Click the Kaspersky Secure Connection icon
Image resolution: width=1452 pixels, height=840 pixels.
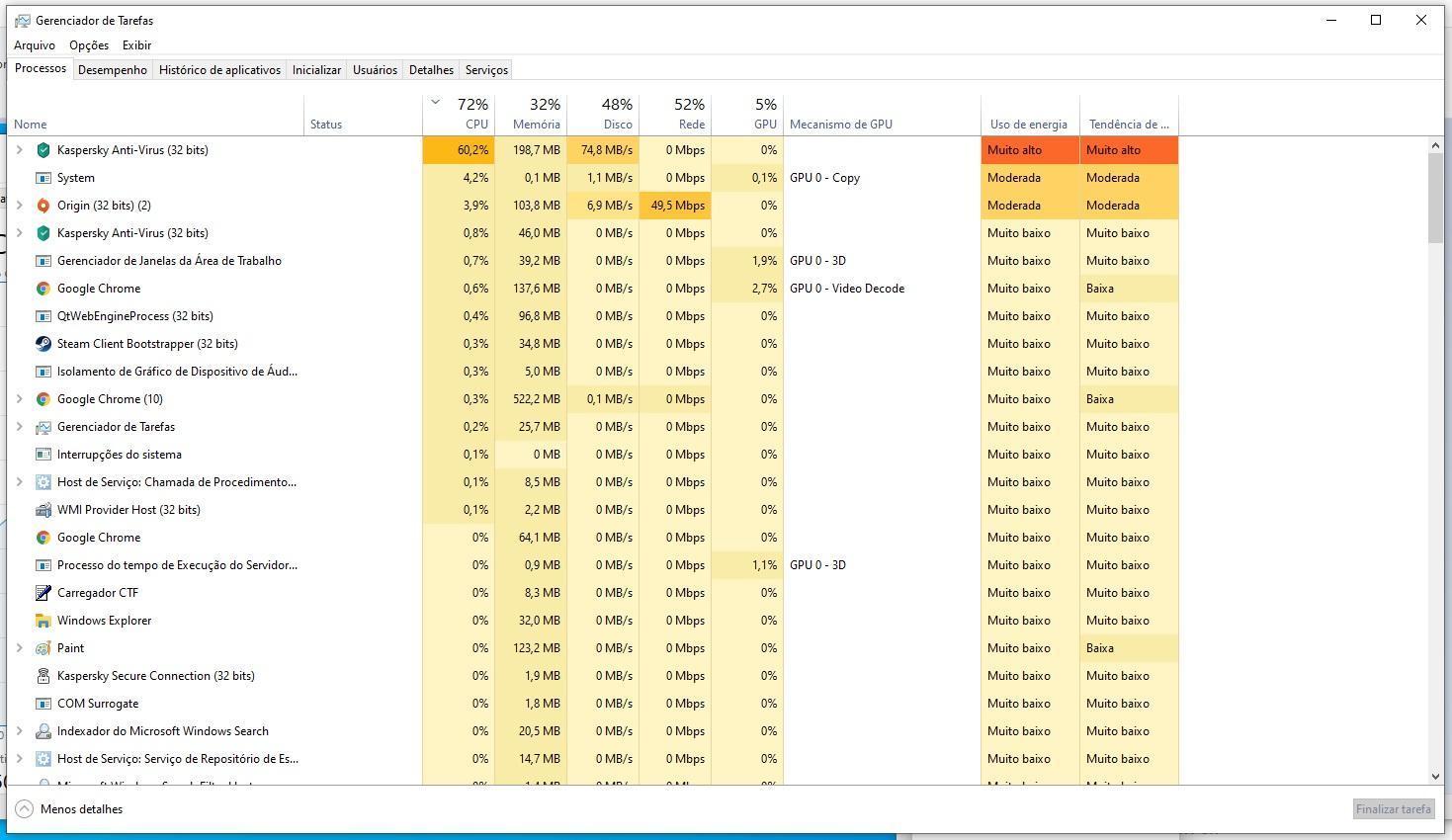point(43,676)
